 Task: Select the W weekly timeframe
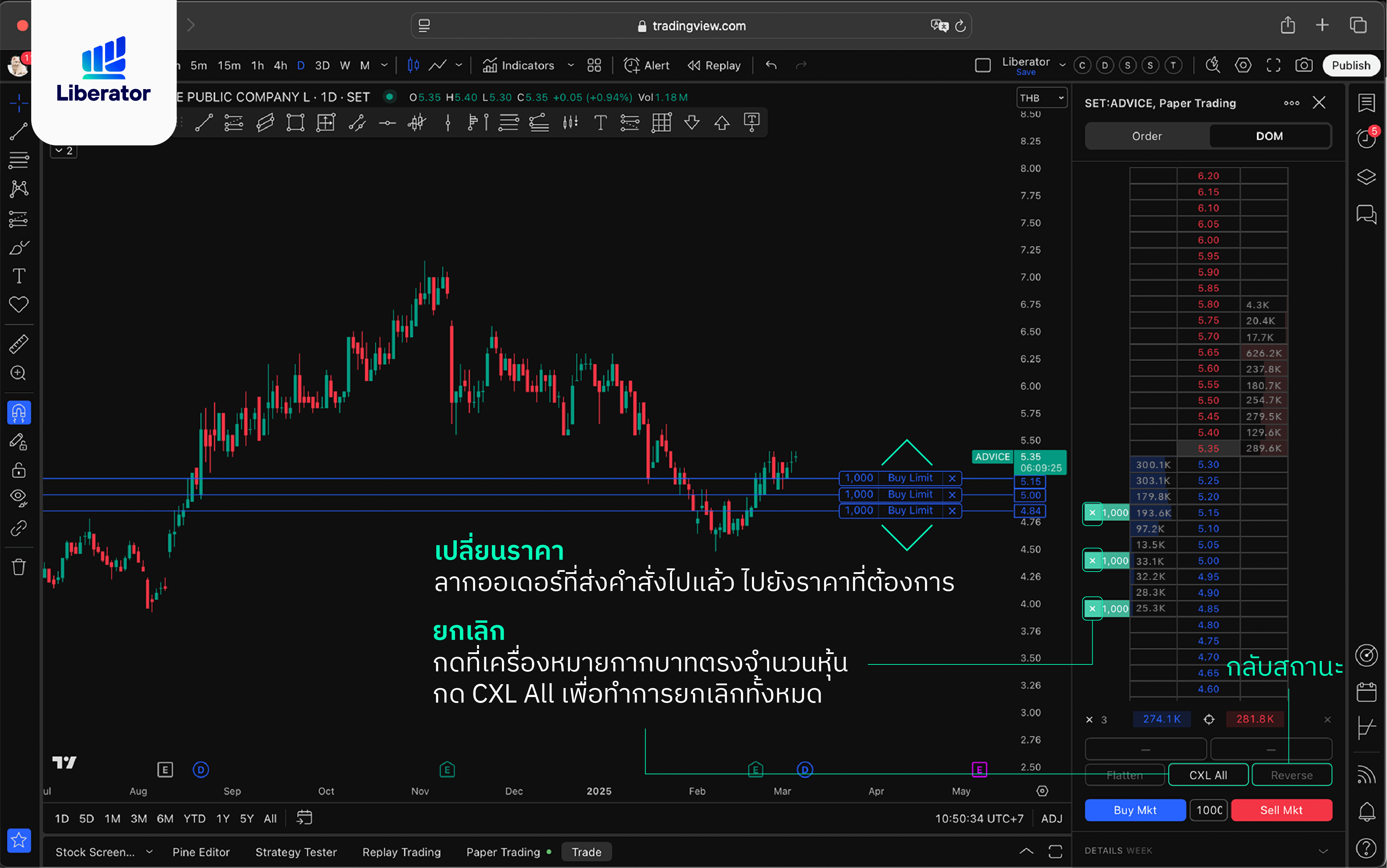click(344, 66)
